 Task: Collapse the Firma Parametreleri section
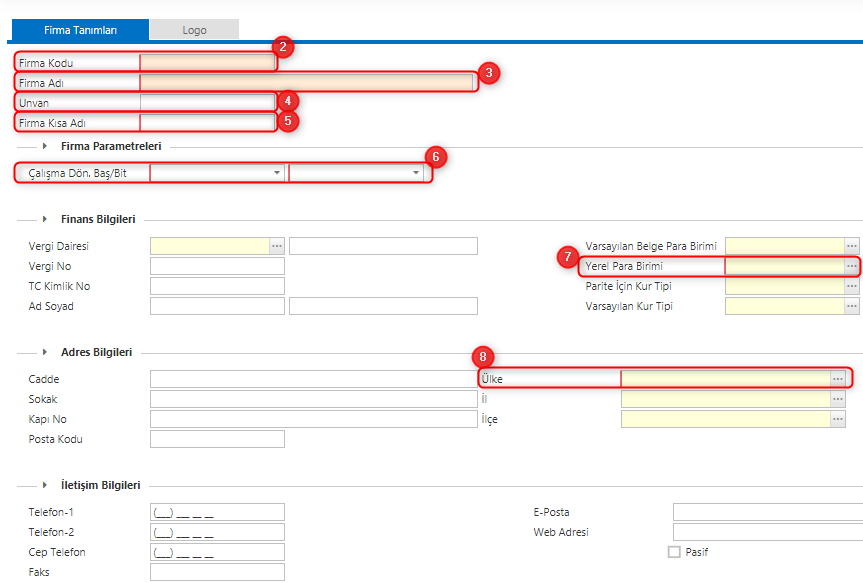[x=44, y=146]
